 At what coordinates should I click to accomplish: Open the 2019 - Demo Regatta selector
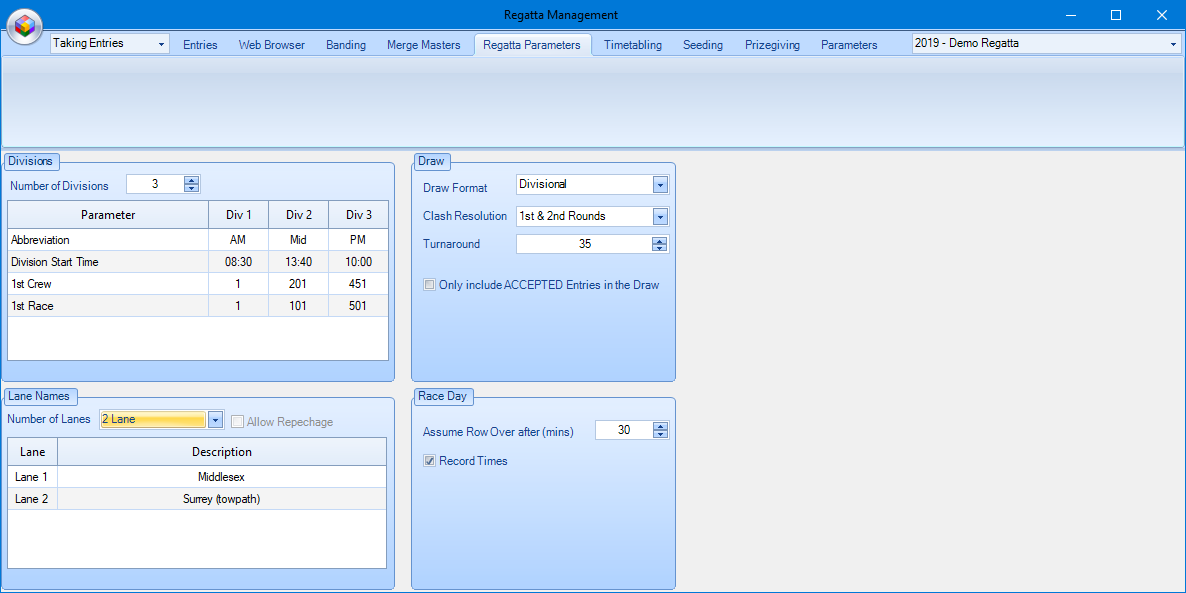pos(1173,44)
